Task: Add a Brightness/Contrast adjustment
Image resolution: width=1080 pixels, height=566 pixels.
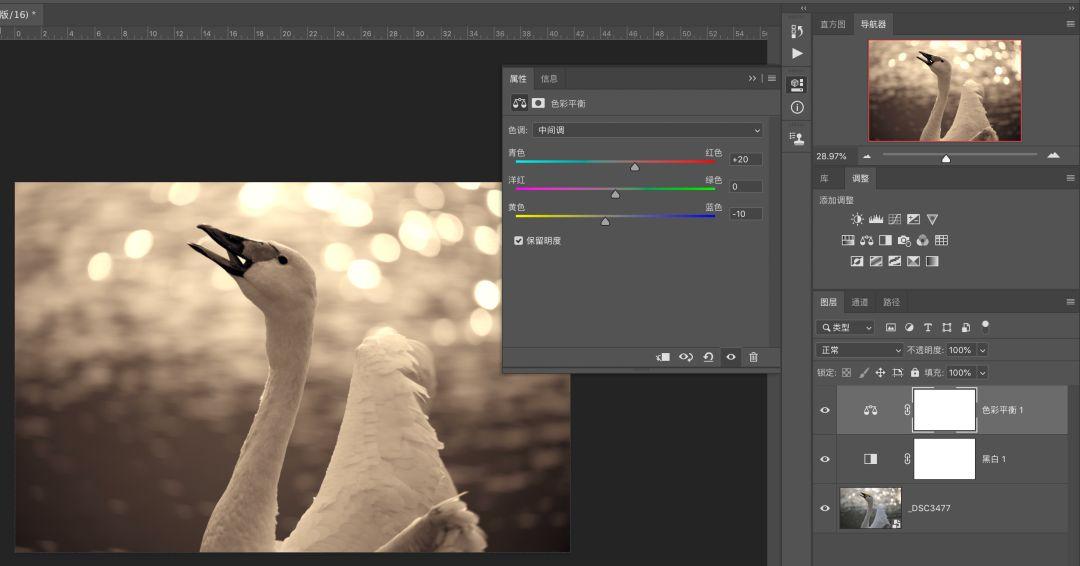Action: [x=857, y=219]
